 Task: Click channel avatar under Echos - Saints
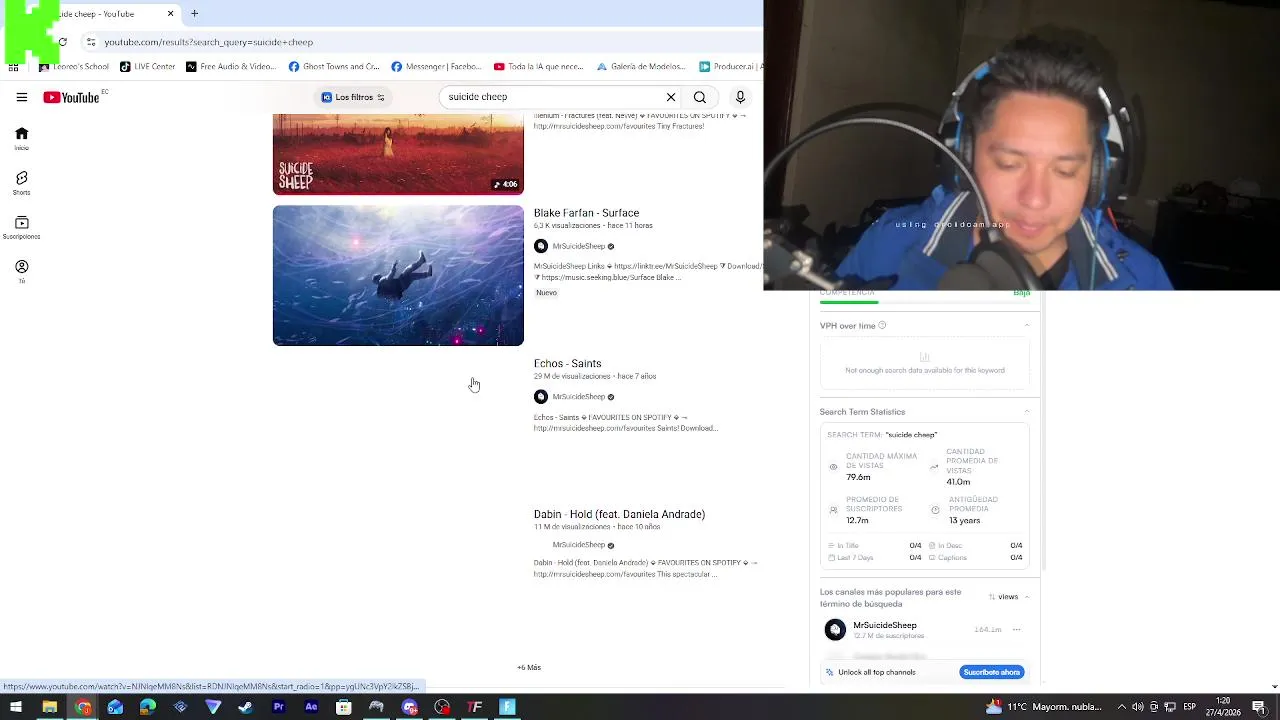point(541,397)
